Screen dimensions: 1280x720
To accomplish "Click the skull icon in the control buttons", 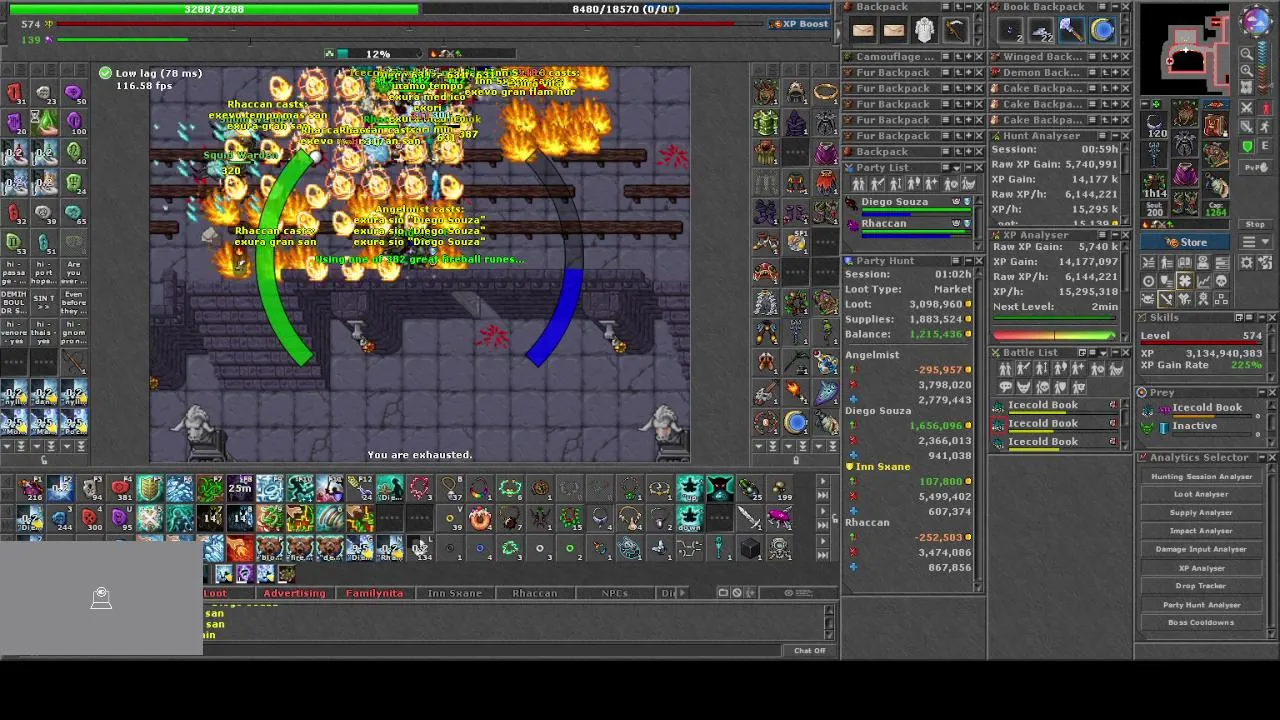I will (1221, 281).
